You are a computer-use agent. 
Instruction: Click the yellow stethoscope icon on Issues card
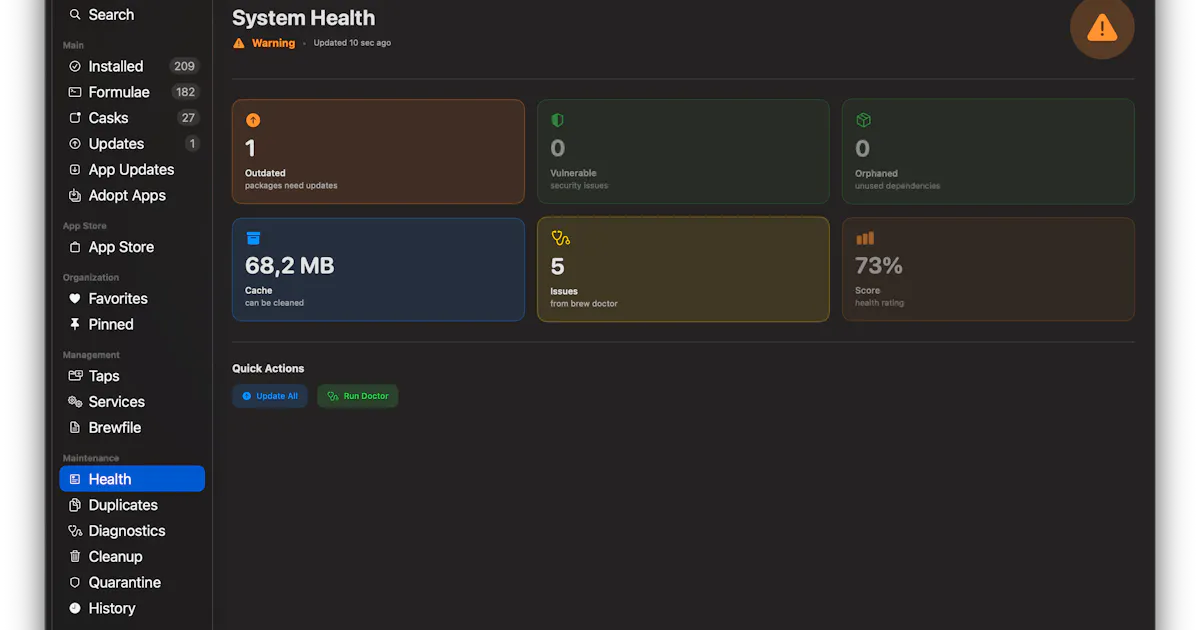(561, 238)
